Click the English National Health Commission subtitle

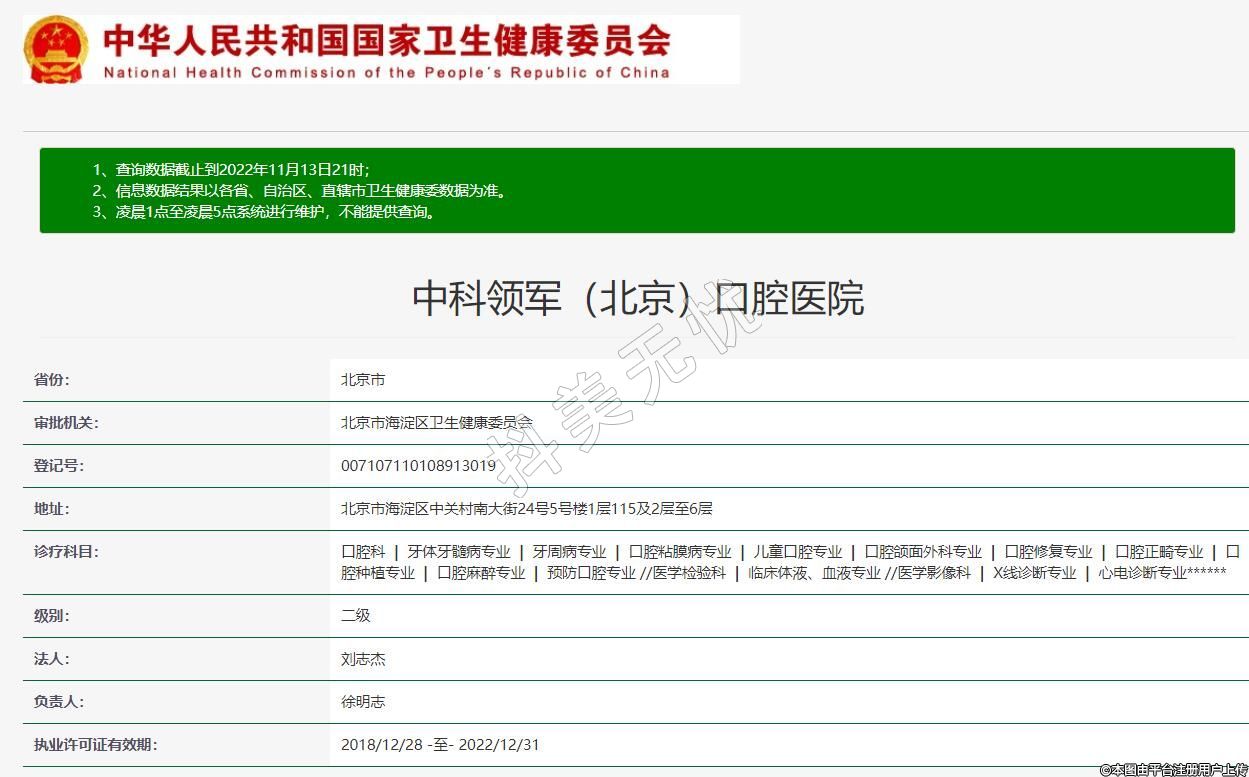coord(386,73)
